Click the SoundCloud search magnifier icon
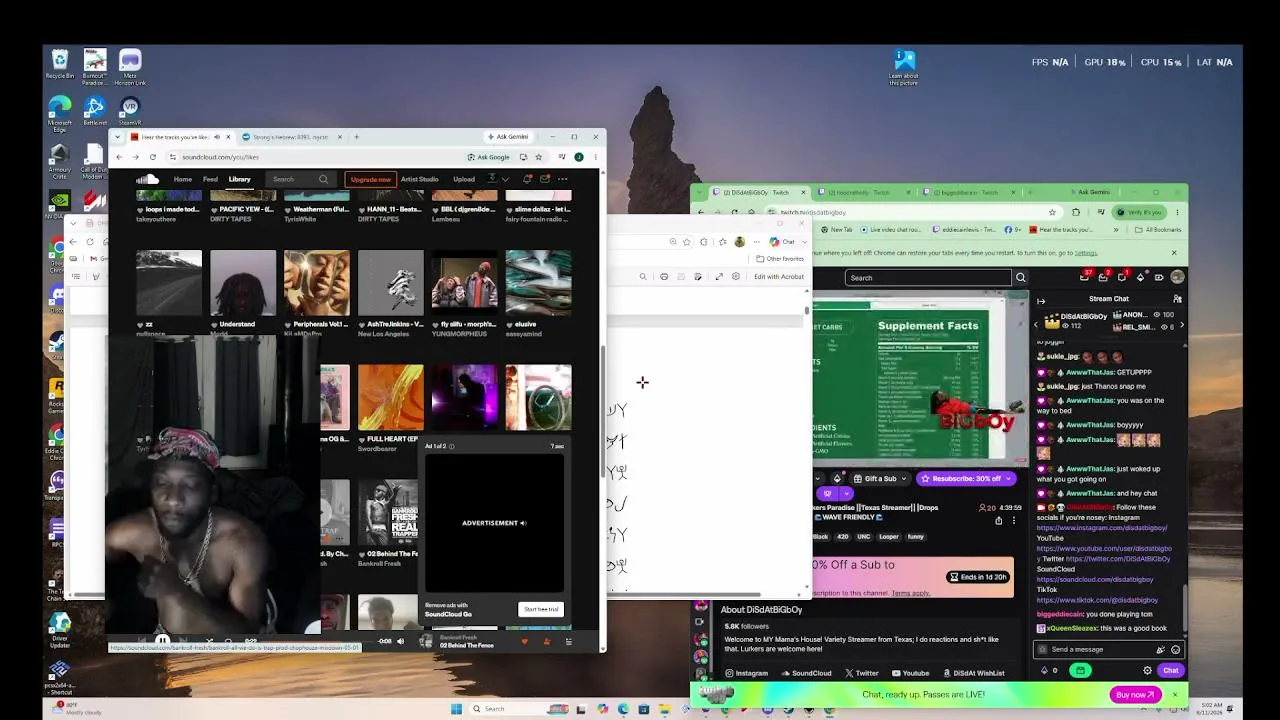The image size is (1280, 720). [x=323, y=179]
